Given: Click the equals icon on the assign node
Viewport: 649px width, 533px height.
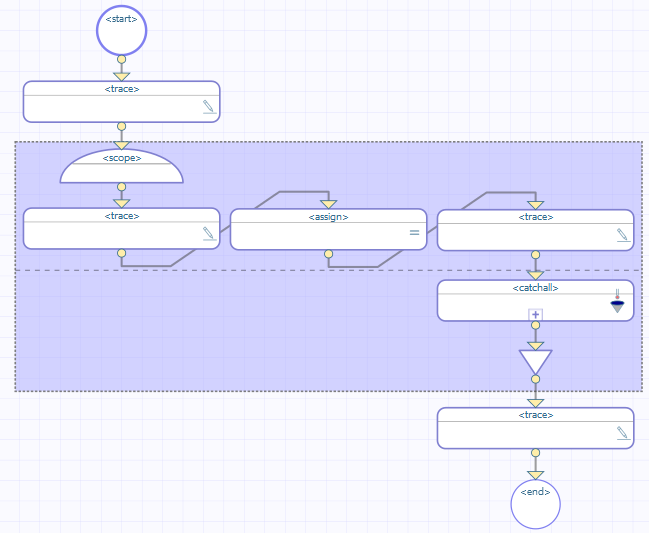Looking at the screenshot, I should [414, 233].
